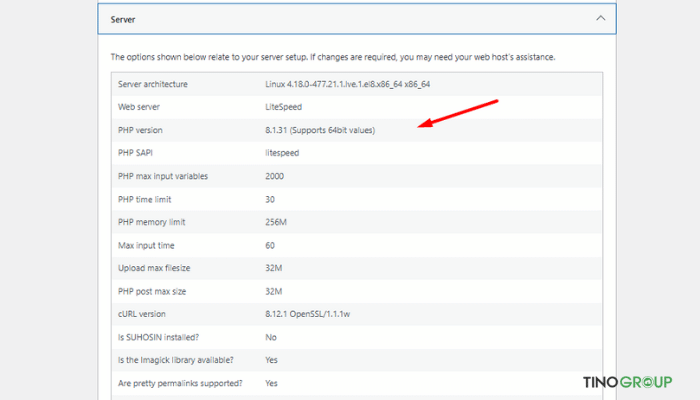Select the litespeed SAPI value

pyautogui.click(x=282, y=153)
